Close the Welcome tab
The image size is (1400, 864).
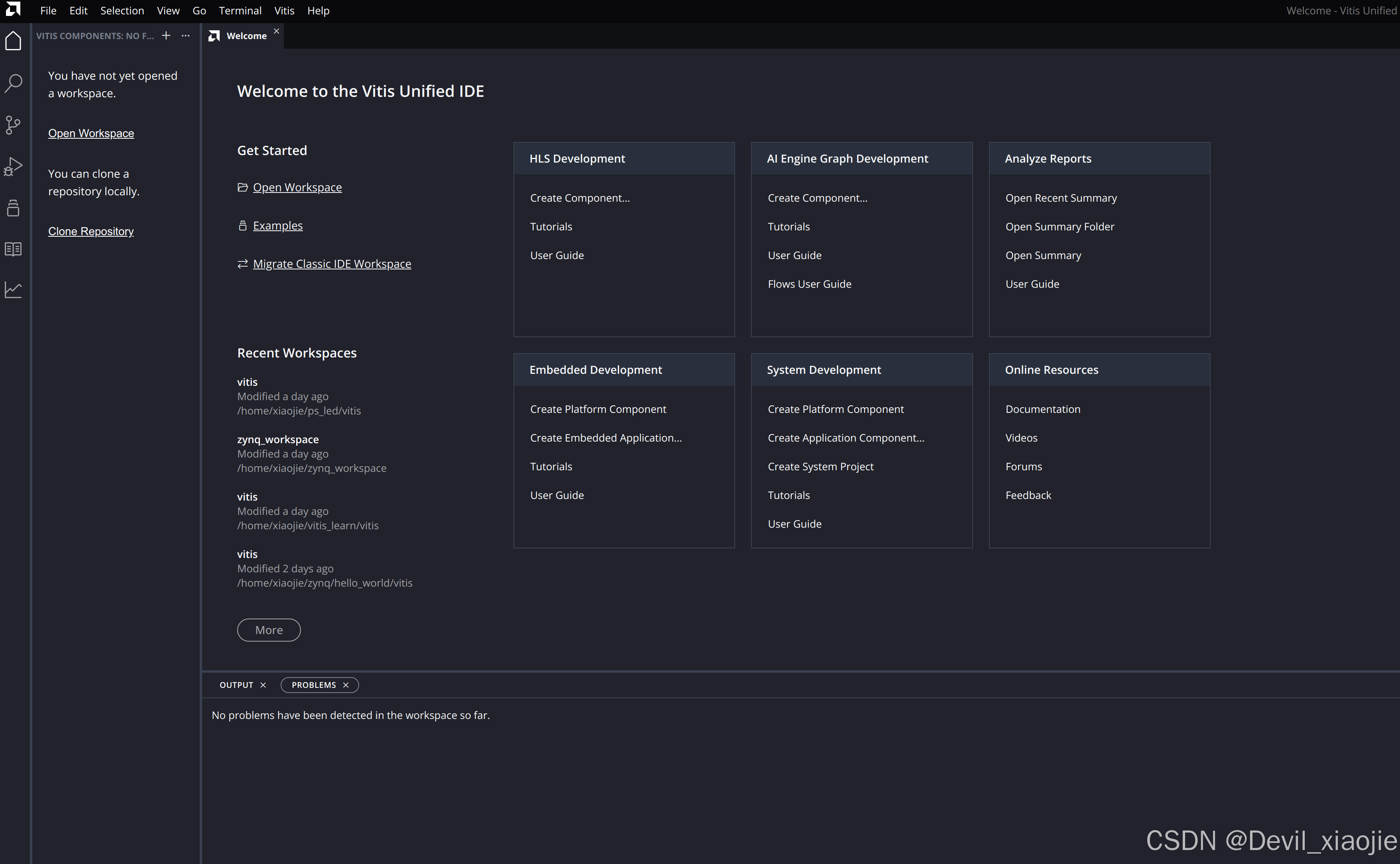point(277,31)
